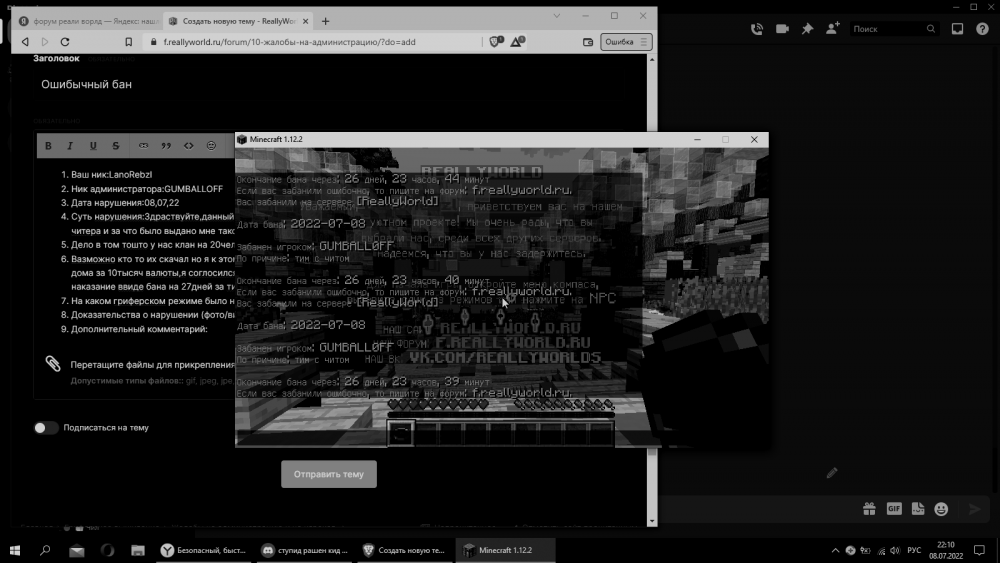Apply bold formatting in editor
Viewport: 1000px width, 563px height.
tap(48, 146)
